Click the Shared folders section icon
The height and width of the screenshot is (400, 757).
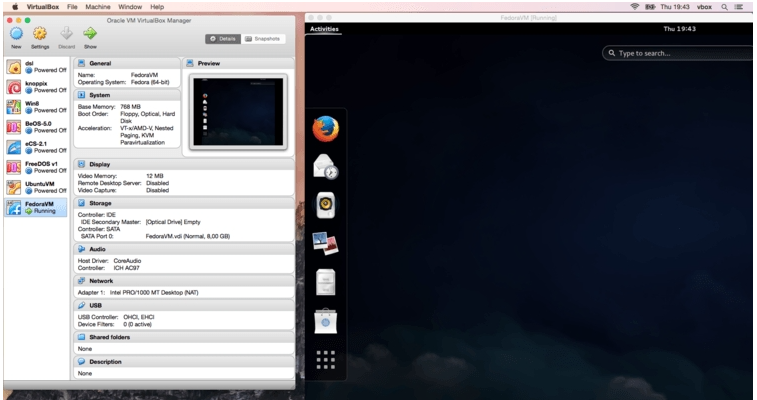82,337
